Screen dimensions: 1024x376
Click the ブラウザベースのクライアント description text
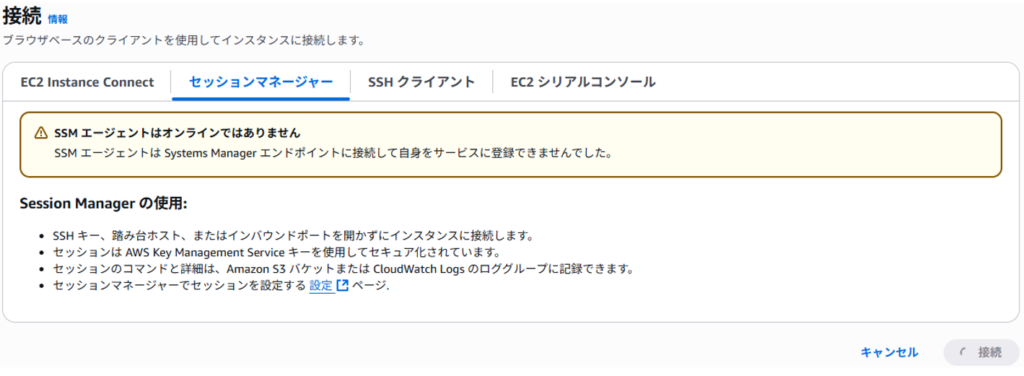coord(183,40)
